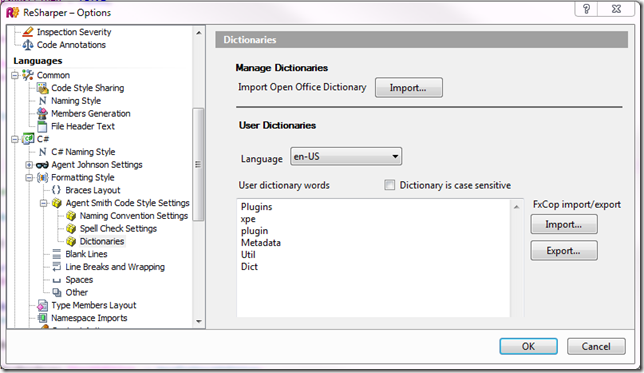644x373 pixels.
Task: Click FxCop Import button
Action: coord(564,224)
